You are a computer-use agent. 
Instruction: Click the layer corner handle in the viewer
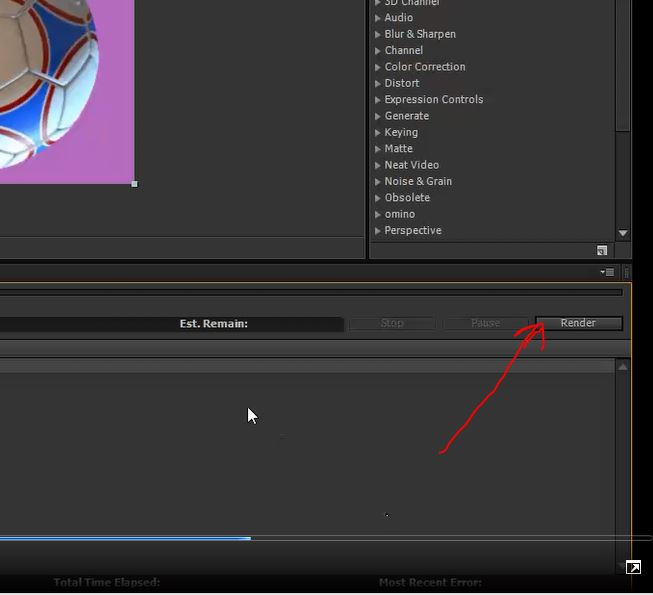[x=134, y=184]
